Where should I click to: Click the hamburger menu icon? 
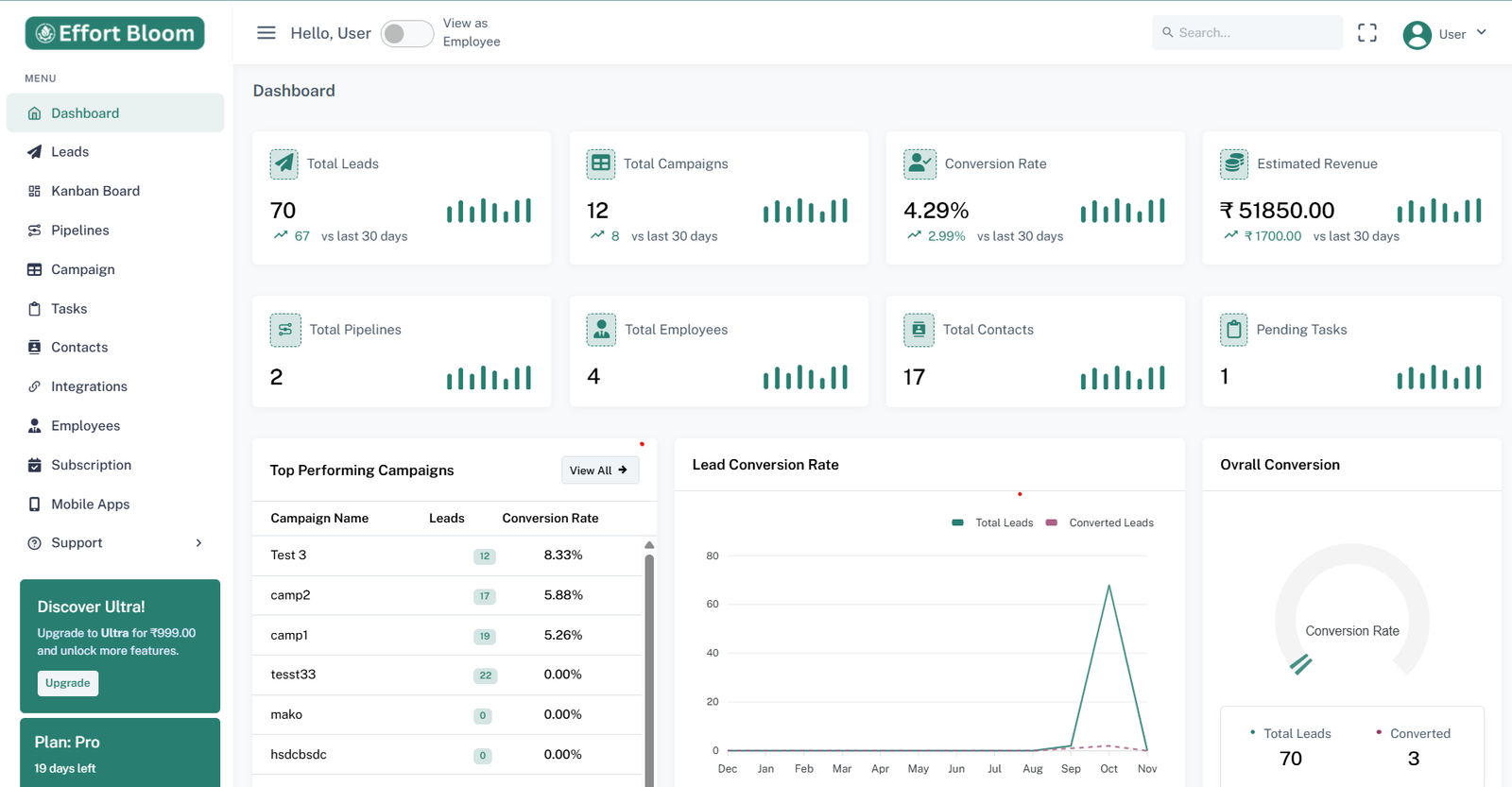click(x=266, y=33)
